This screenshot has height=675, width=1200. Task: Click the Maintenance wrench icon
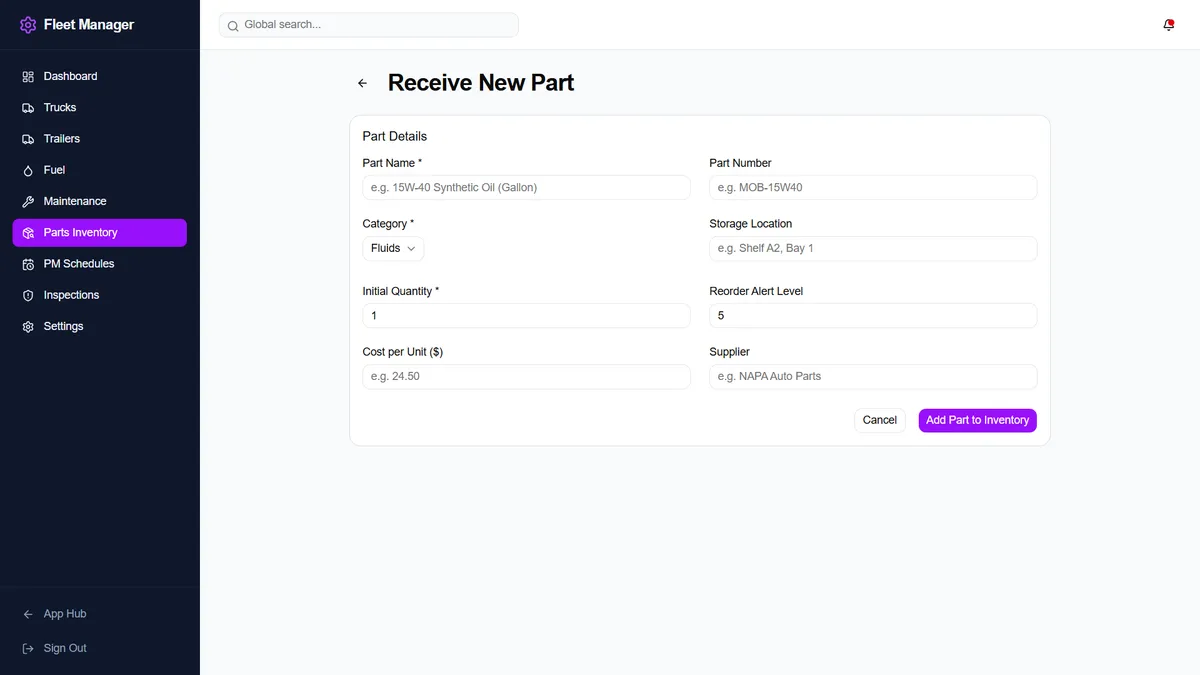pyautogui.click(x=28, y=201)
